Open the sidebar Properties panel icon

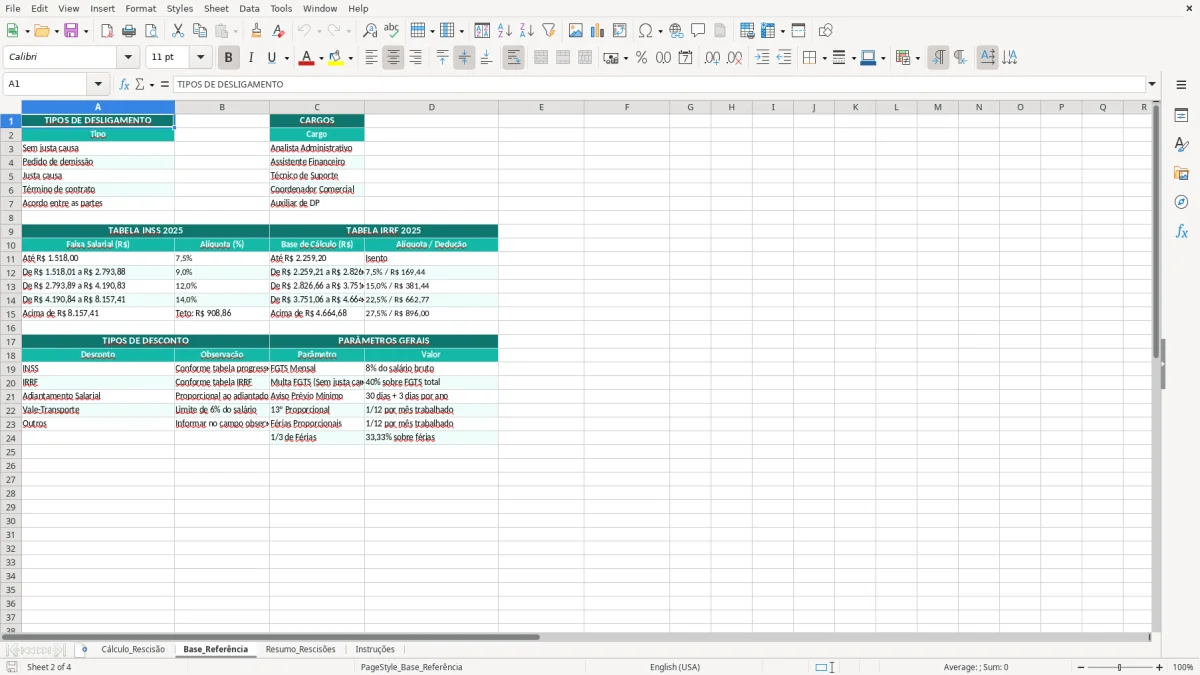click(1181, 116)
